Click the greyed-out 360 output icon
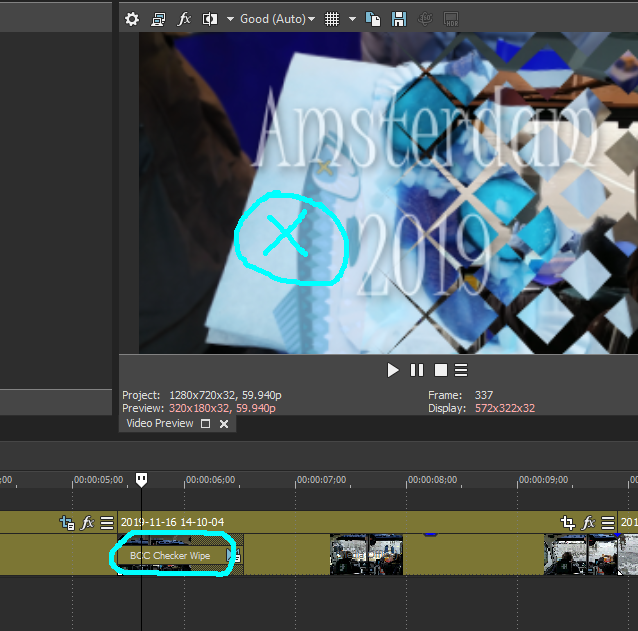The image size is (638, 631). [x=425, y=19]
